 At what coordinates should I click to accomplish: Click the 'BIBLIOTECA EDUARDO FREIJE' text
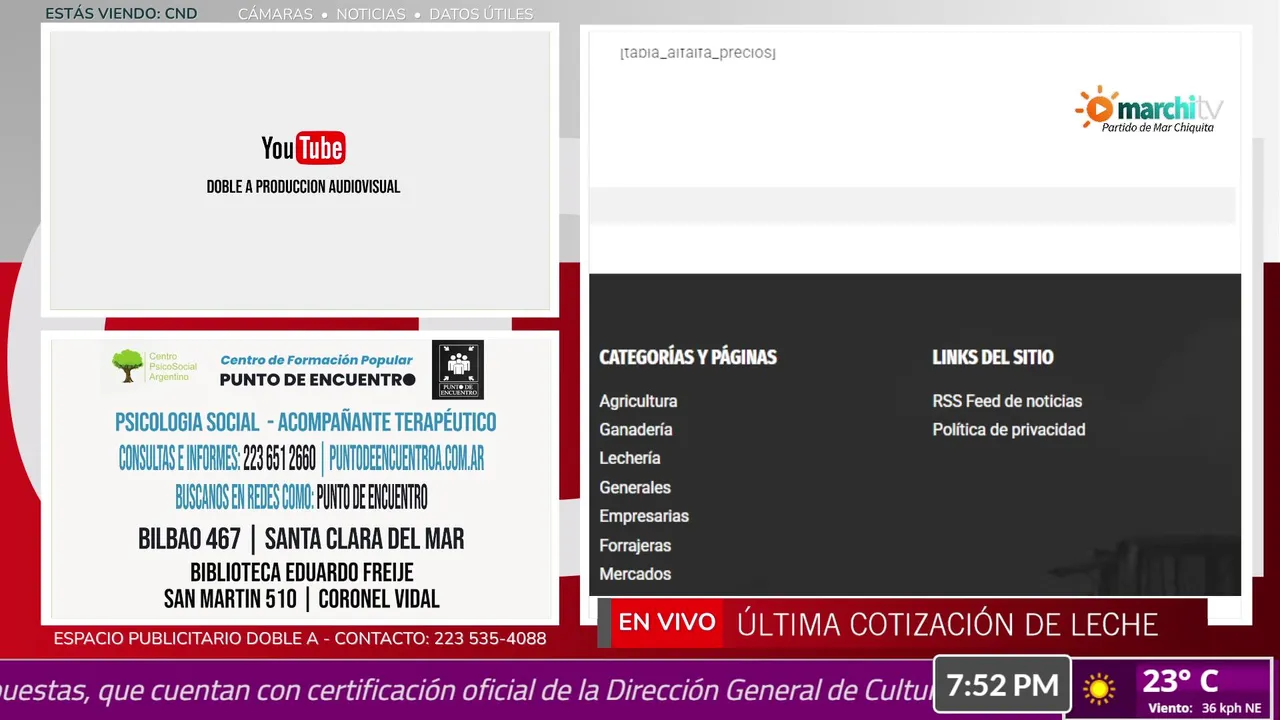click(x=301, y=573)
